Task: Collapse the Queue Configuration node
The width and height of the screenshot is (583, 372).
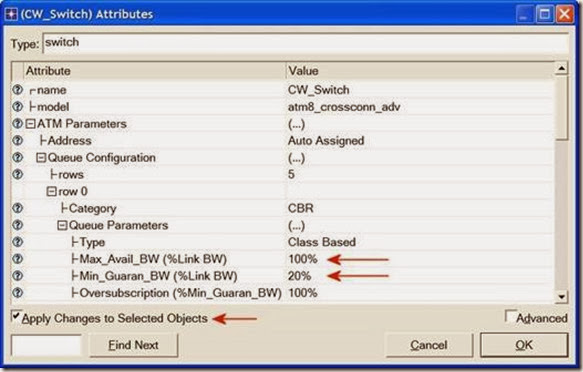Action: point(41,158)
